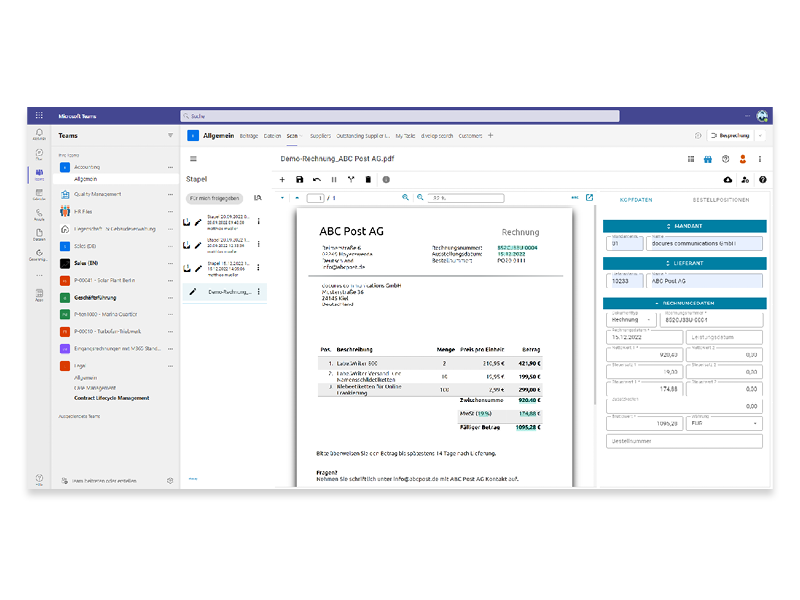
Task: Click 'Team beitreten oder erstellen' link
Action: (x=104, y=481)
